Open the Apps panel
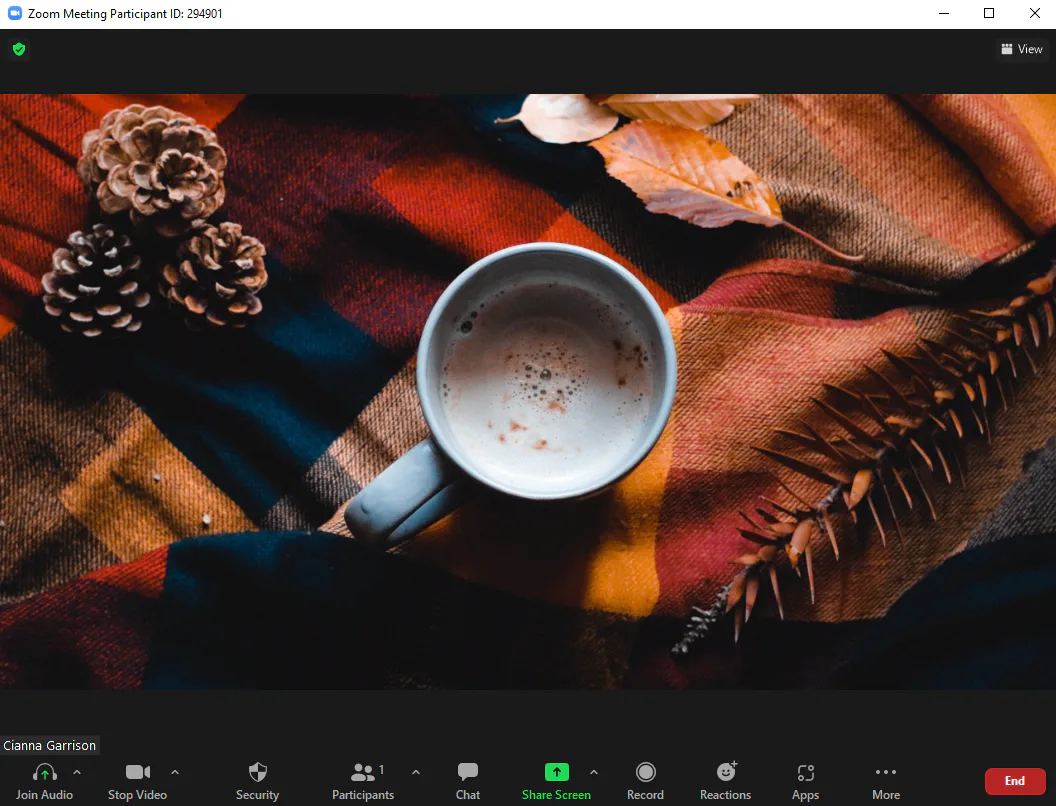This screenshot has height=806, width=1056. click(805, 781)
